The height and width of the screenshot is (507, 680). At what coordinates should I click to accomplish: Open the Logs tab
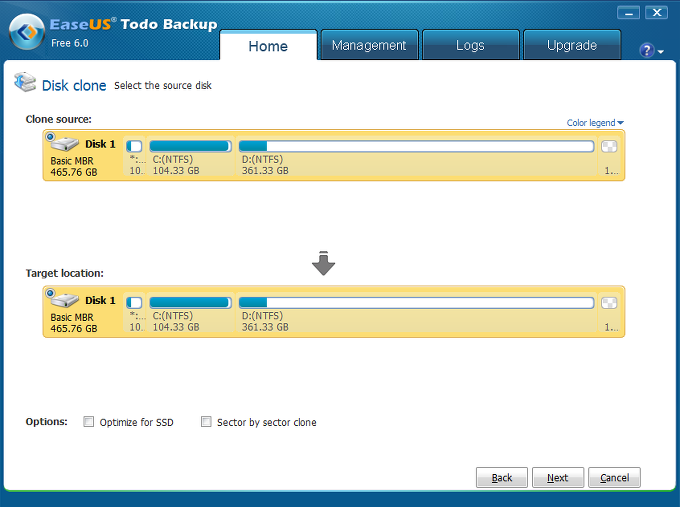[471, 45]
